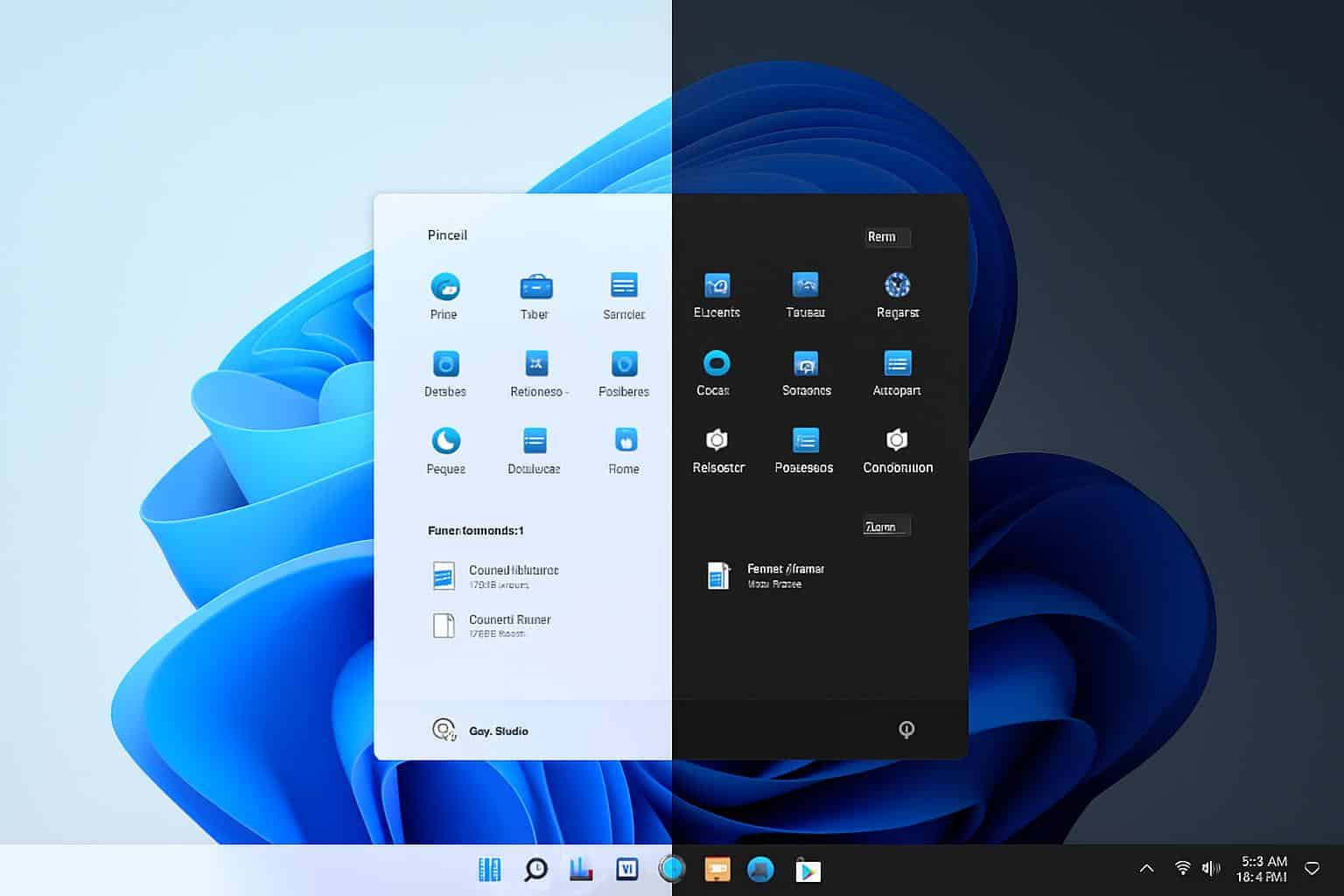1344x896 pixels.
Task: Open the Retioneso app icon
Action: [x=535, y=363]
